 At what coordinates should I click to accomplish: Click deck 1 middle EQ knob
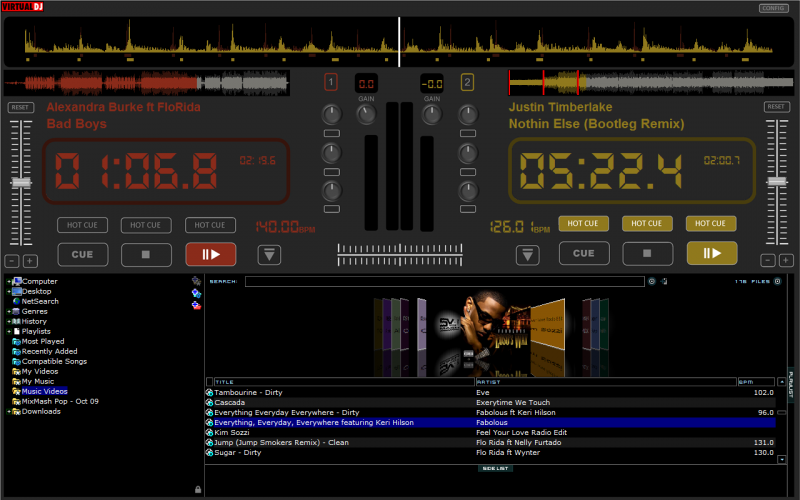332,153
